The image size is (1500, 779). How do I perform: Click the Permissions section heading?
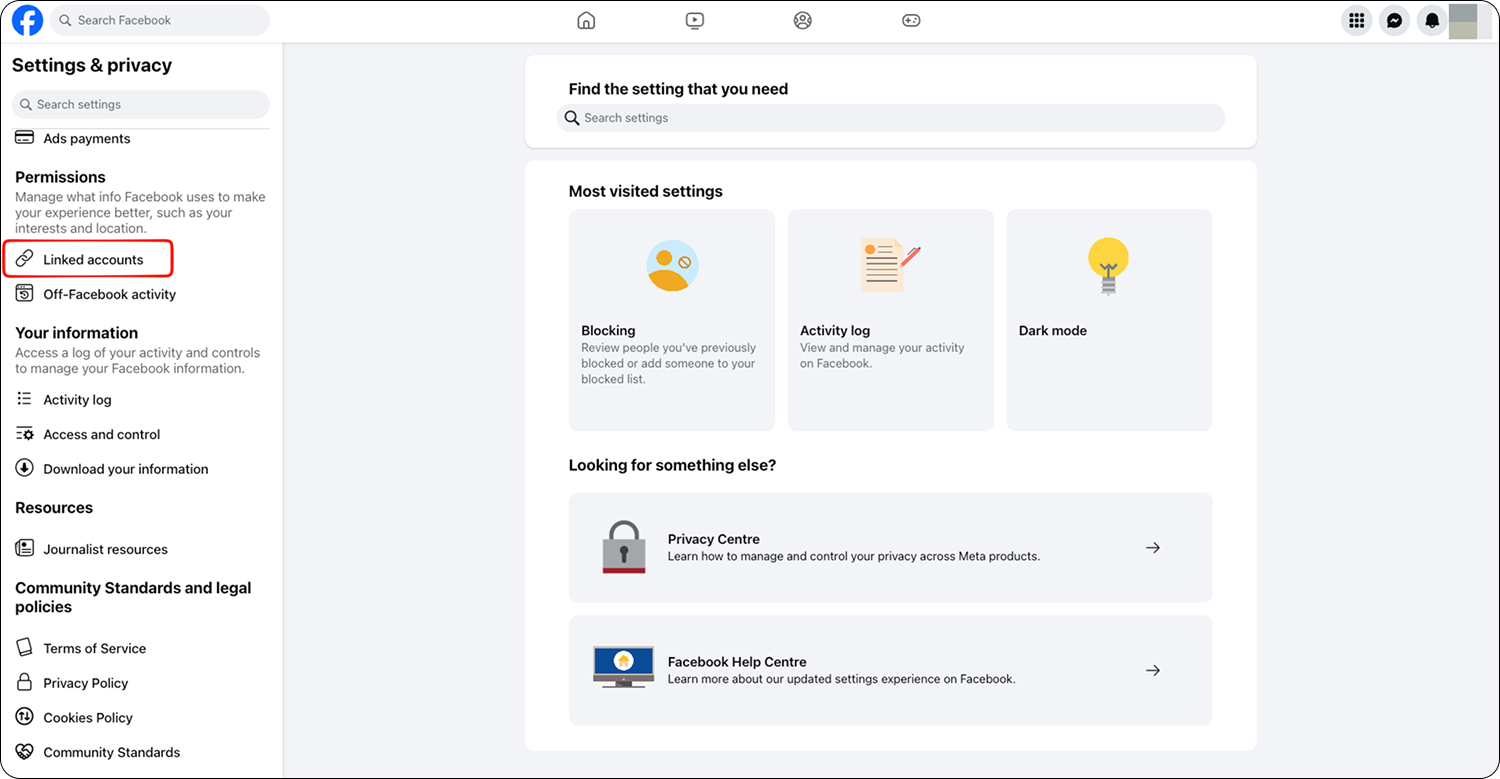60,177
